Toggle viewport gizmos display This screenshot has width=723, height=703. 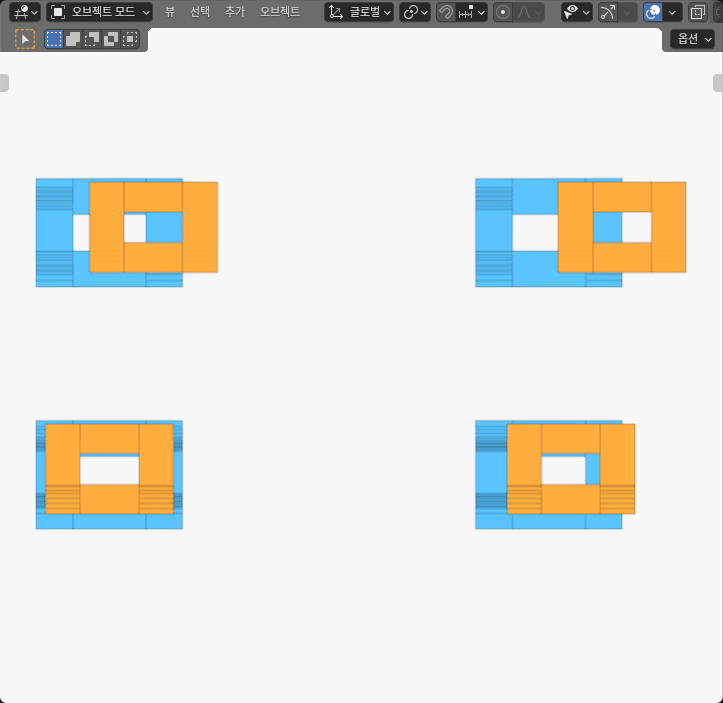tap(608, 12)
